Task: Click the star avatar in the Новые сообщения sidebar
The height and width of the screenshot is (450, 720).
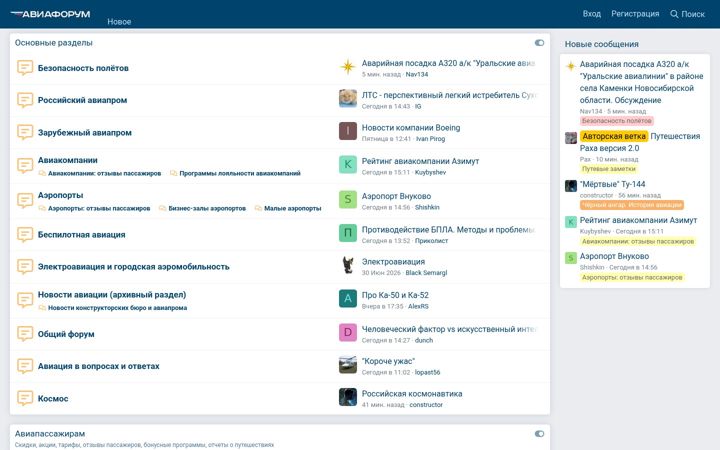Action: (x=570, y=66)
